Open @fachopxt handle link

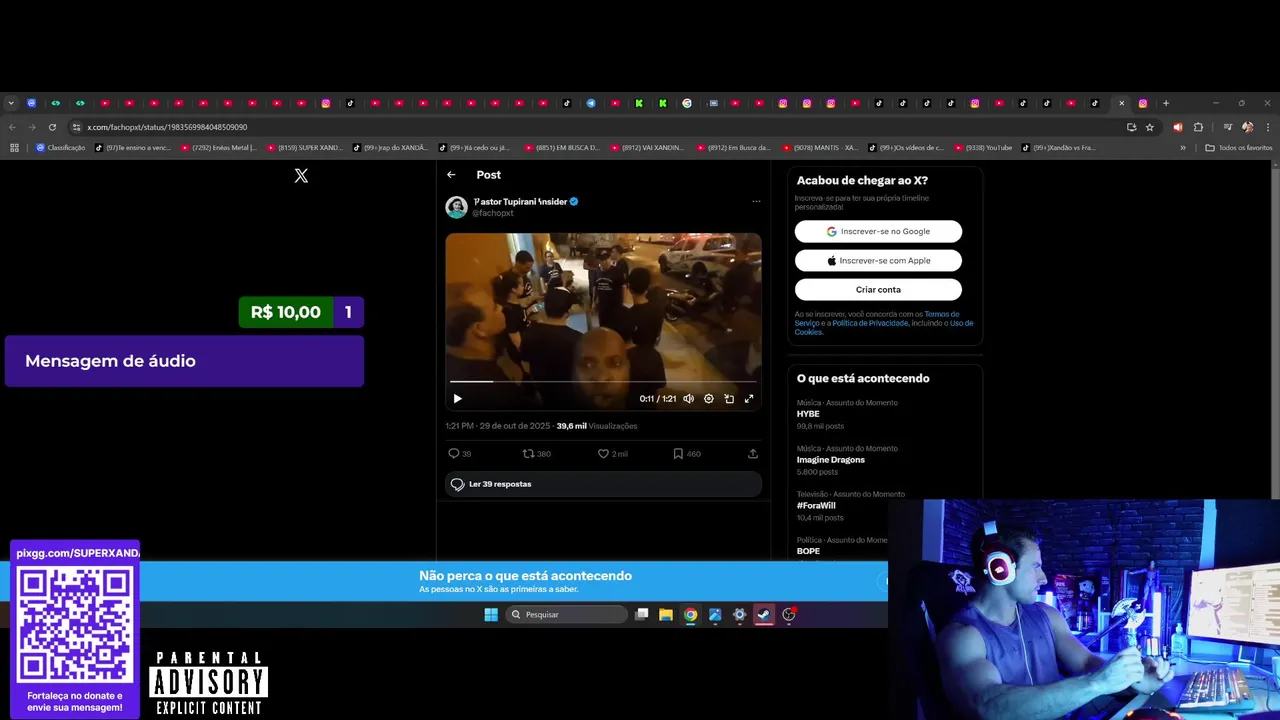493,213
